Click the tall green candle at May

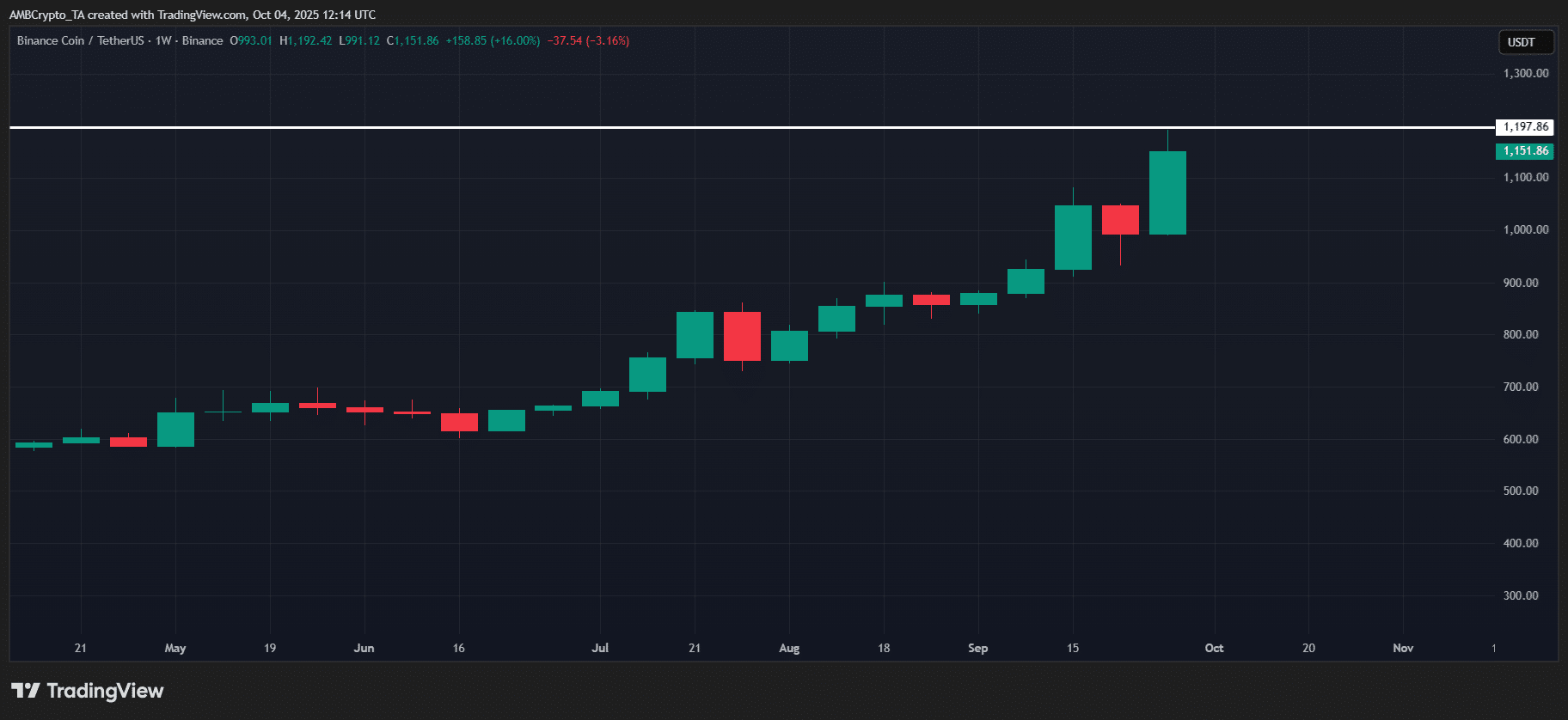(175, 430)
